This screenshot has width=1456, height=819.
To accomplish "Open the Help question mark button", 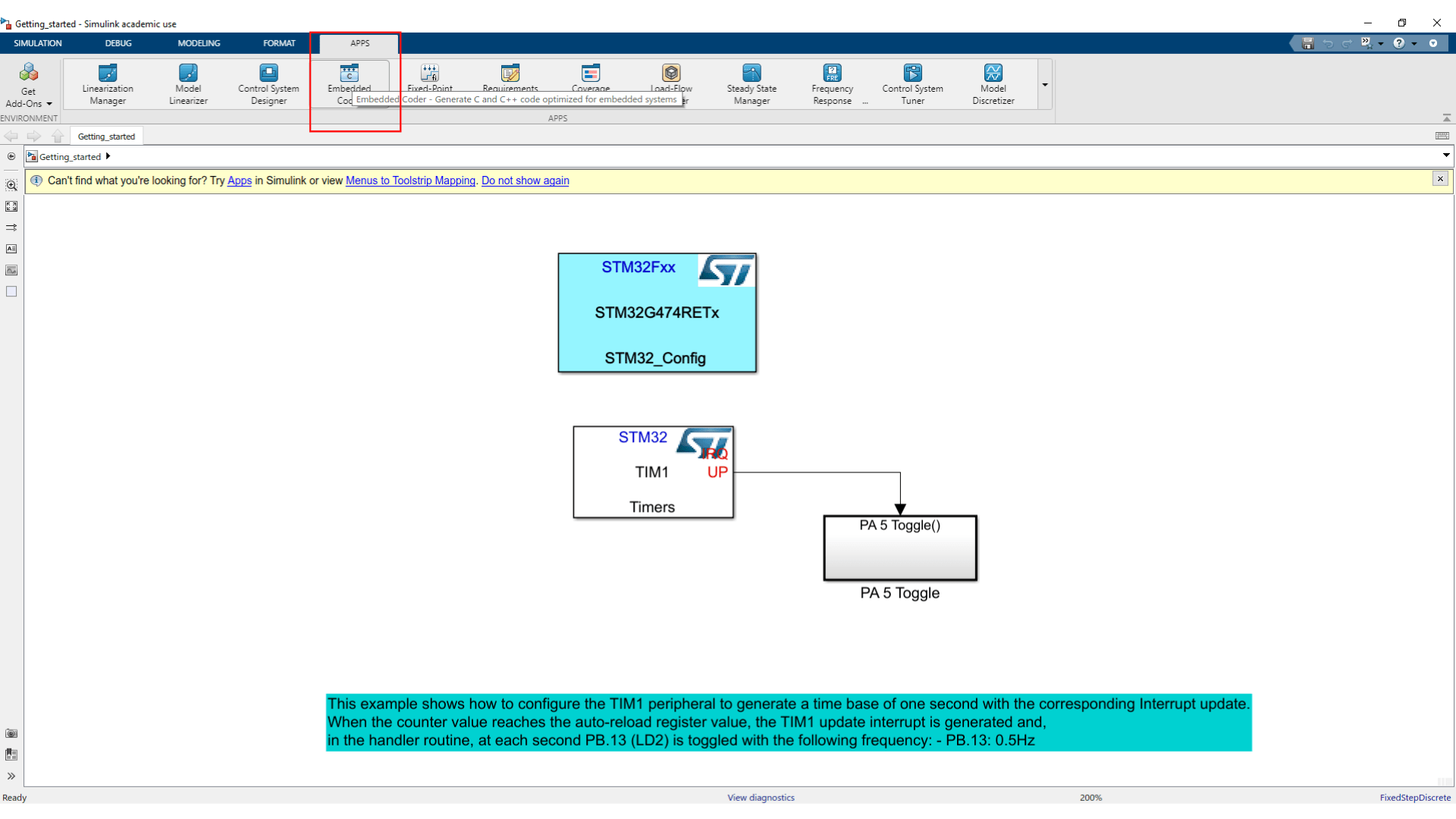I will 1399,43.
